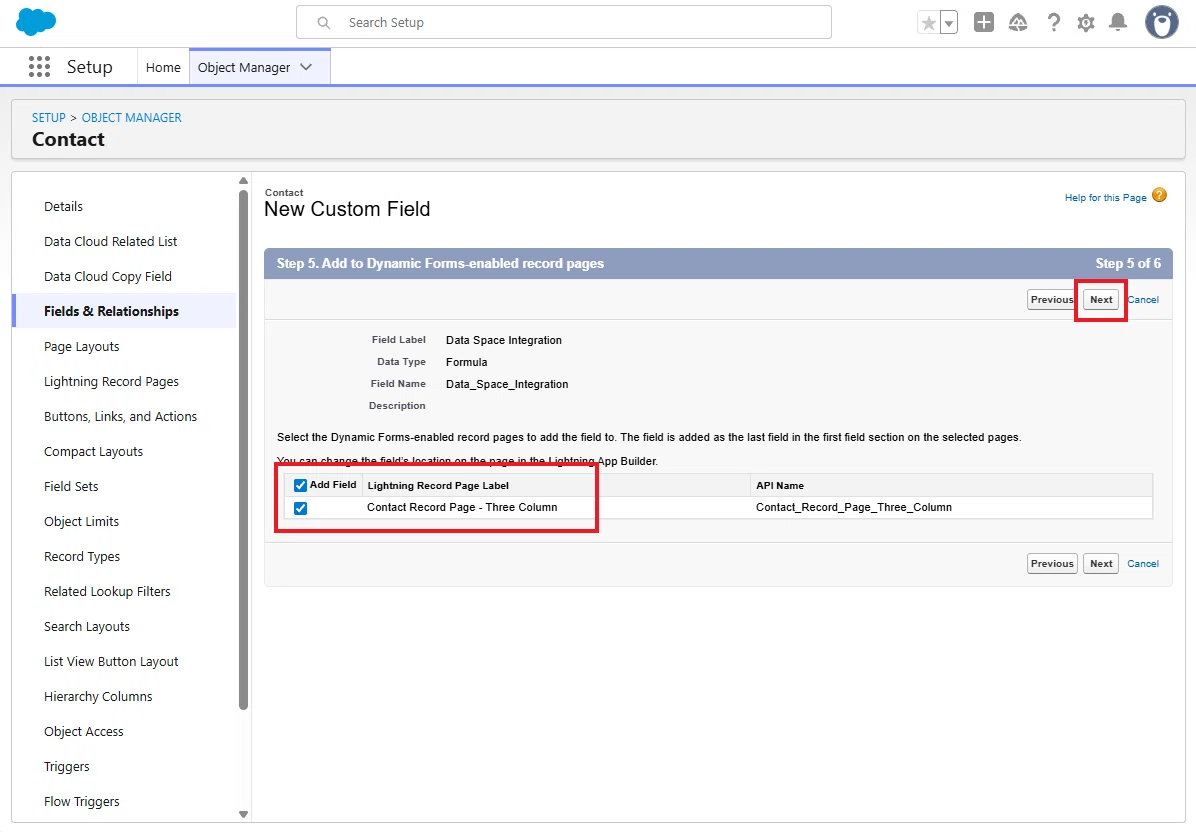The width and height of the screenshot is (1196, 832).
Task: Open the Help question mark icon
Action: pos(1053,22)
